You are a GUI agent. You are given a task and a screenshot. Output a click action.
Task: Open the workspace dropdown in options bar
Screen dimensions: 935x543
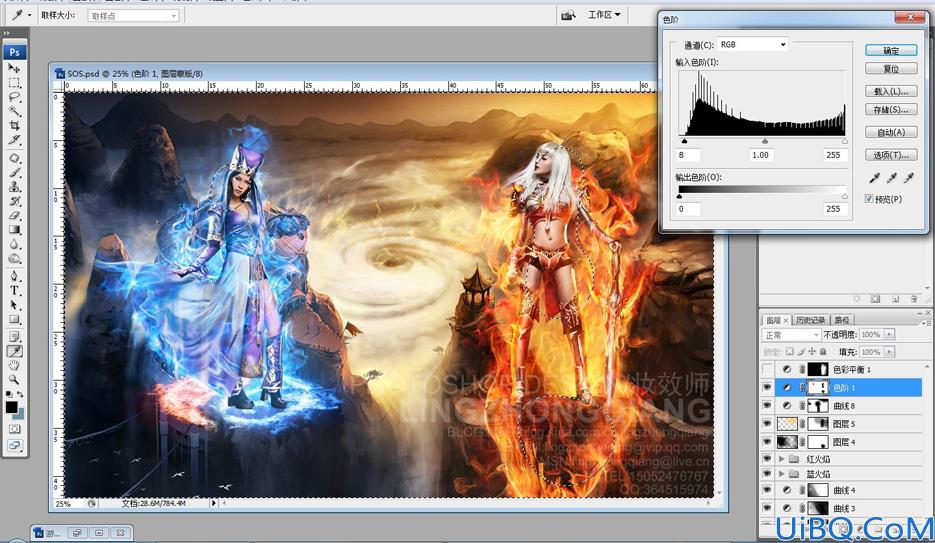coord(603,15)
